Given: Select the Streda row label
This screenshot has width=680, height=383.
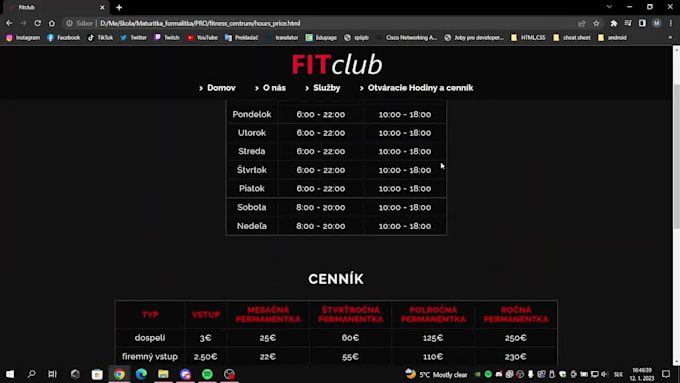Looking at the screenshot, I should click(252, 151).
